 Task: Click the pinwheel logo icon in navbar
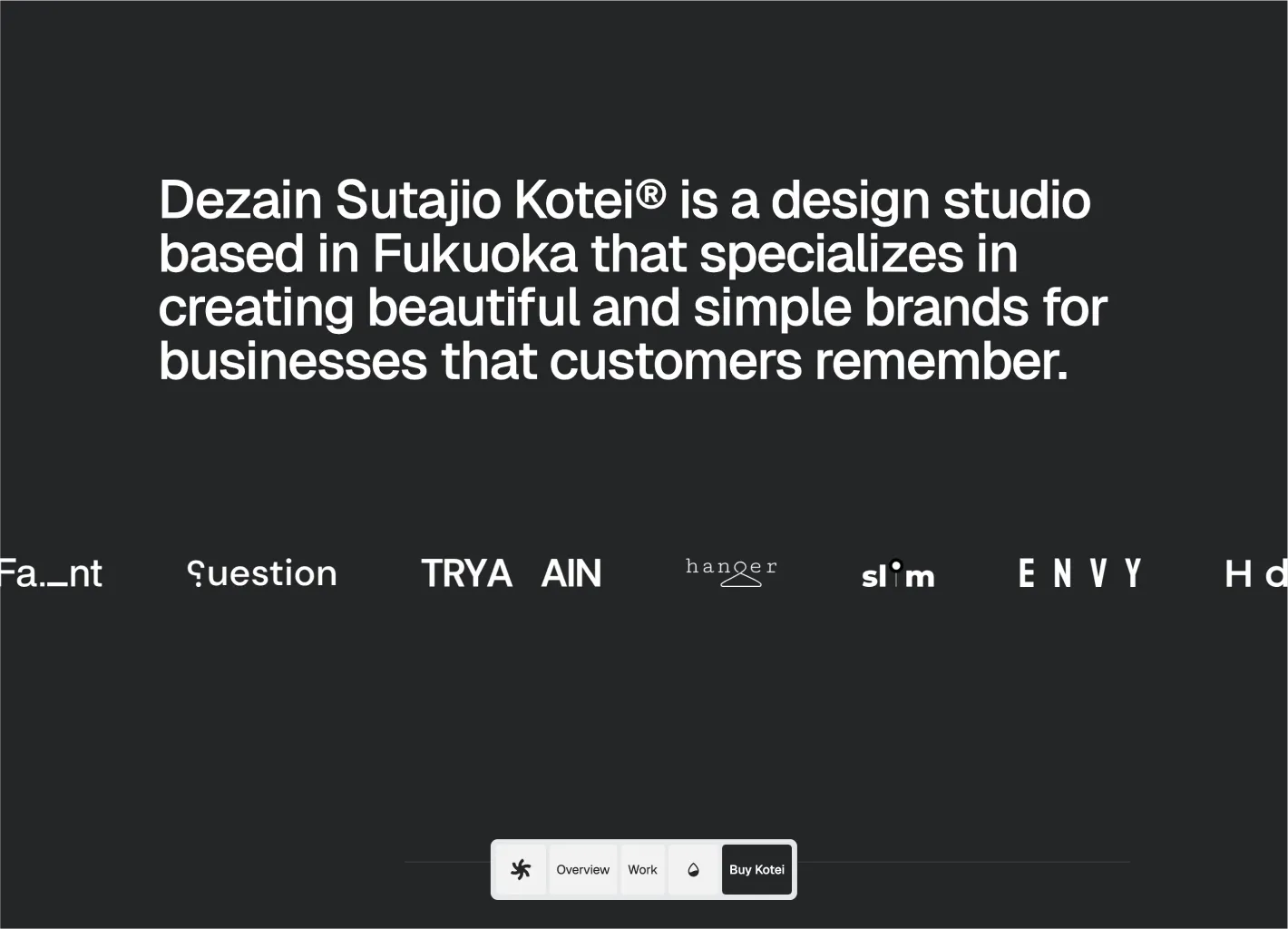click(521, 869)
